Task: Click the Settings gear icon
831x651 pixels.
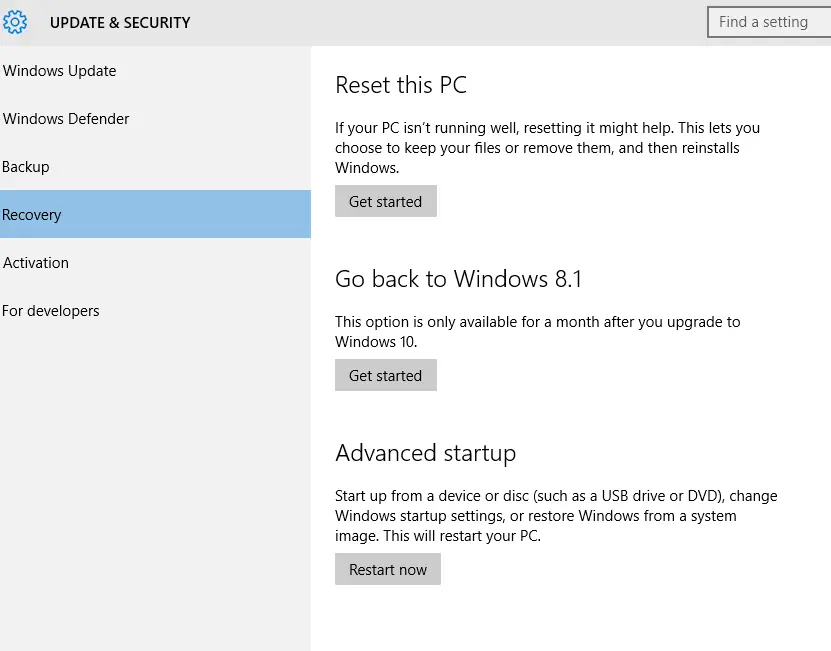Action: pos(15,22)
